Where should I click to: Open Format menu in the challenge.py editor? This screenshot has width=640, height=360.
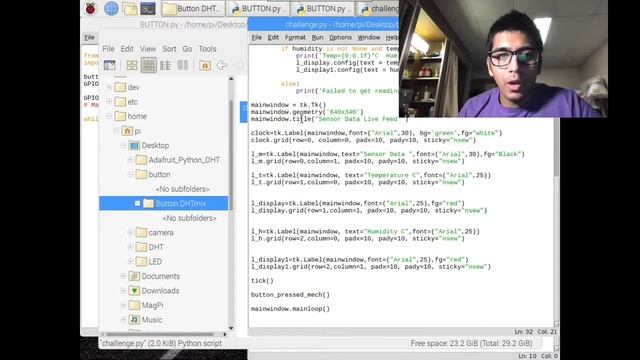[x=295, y=37]
